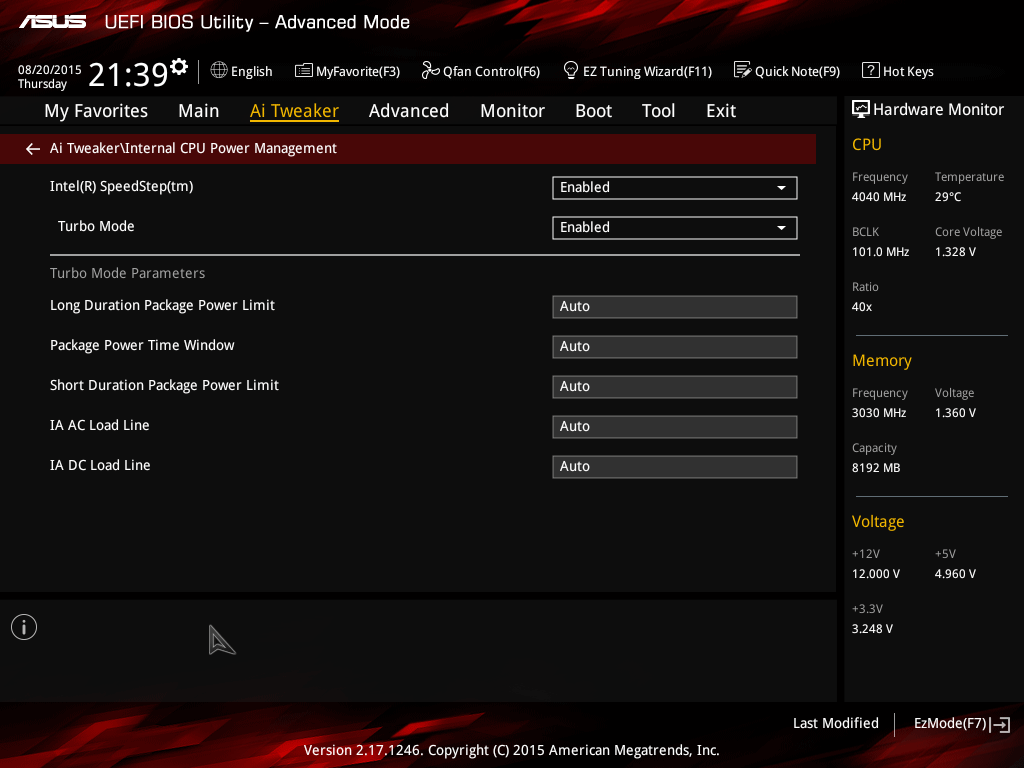Click the MyFavorite list icon
Image resolution: width=1024 pixels, height=768 pixels.
304,71
